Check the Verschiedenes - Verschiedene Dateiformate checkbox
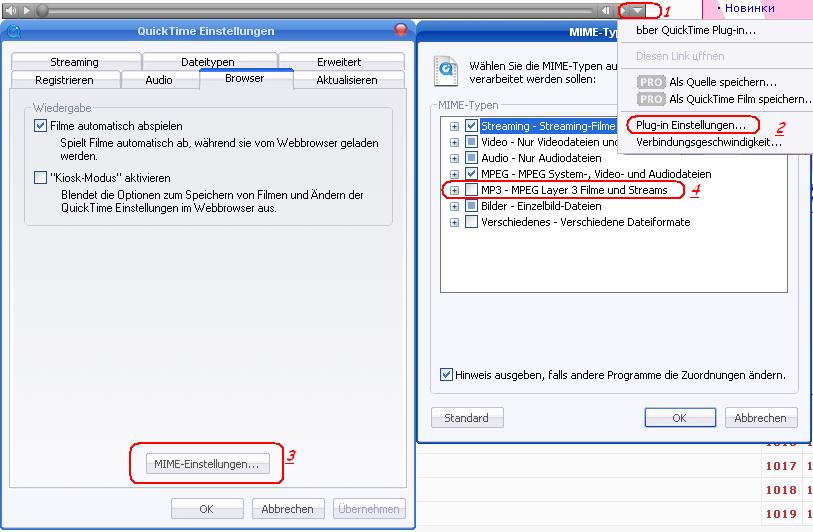This screenshot has height=532, width=813. (471, 222)
